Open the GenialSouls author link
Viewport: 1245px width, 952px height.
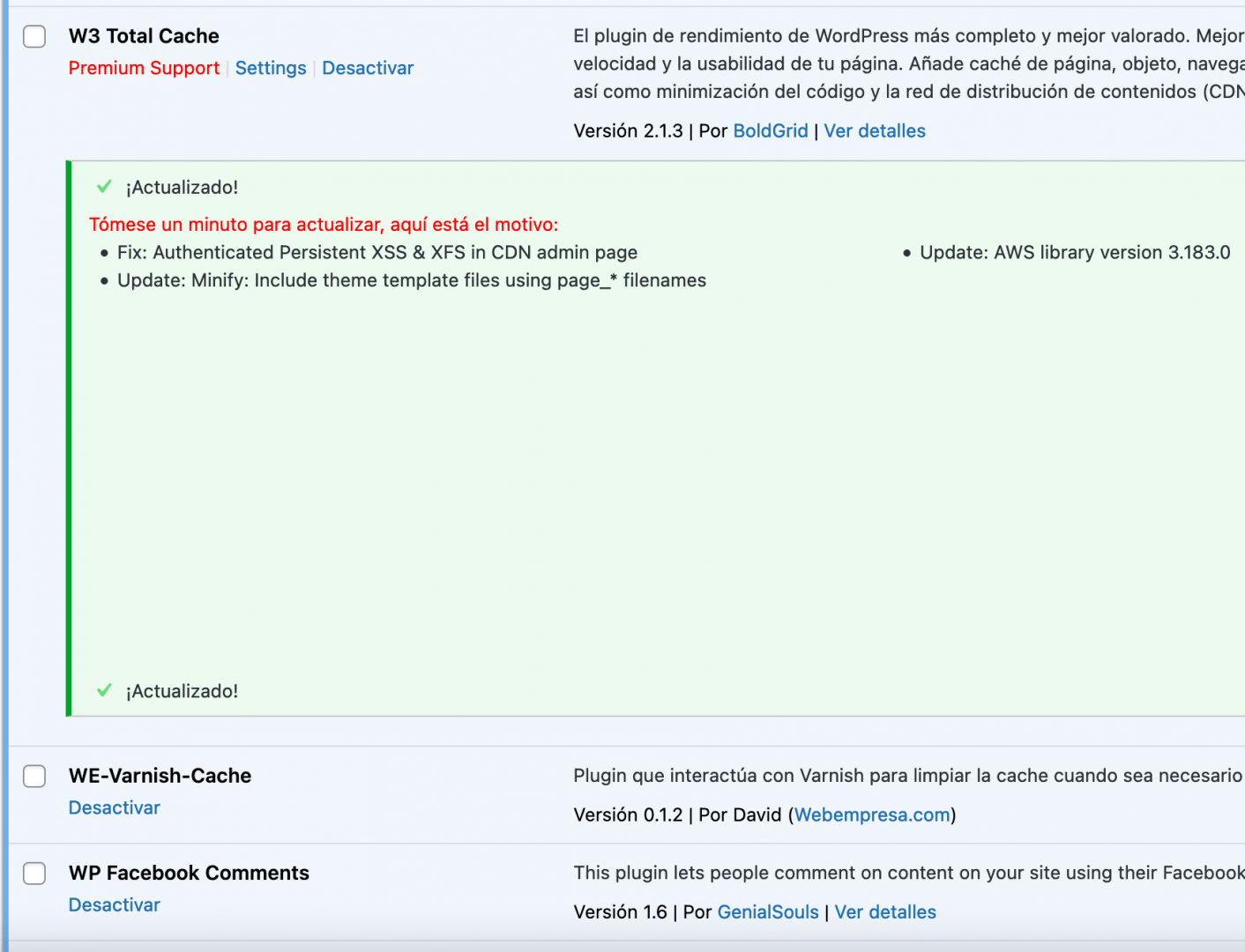[768, 911]
